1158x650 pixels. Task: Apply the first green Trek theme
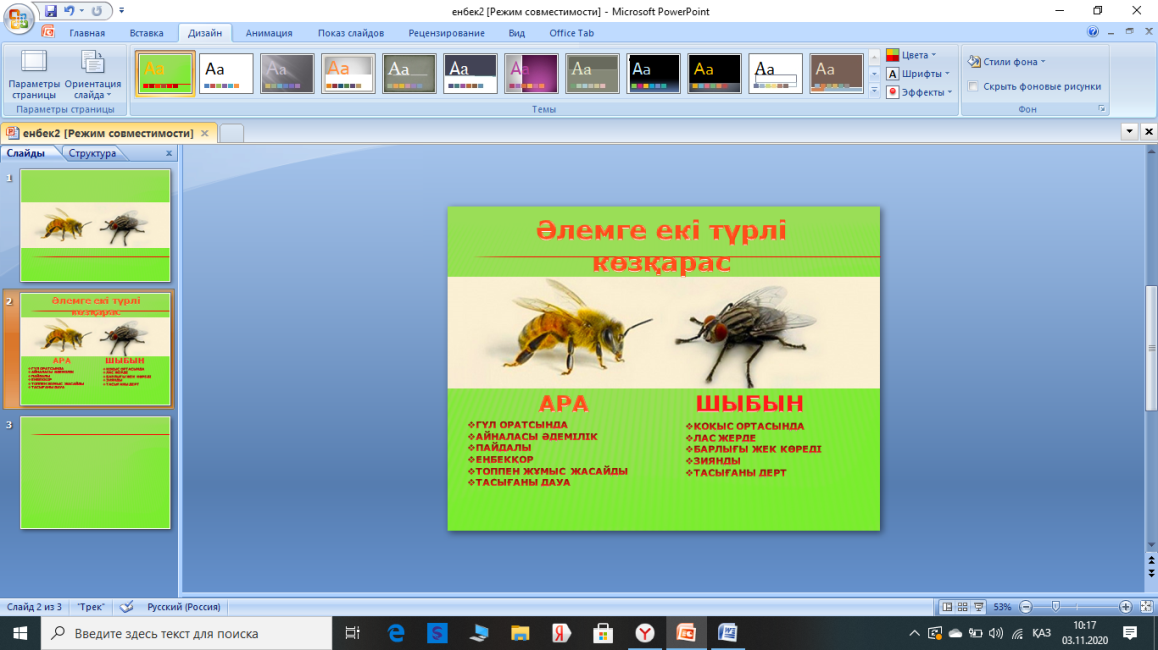(165, 73)
